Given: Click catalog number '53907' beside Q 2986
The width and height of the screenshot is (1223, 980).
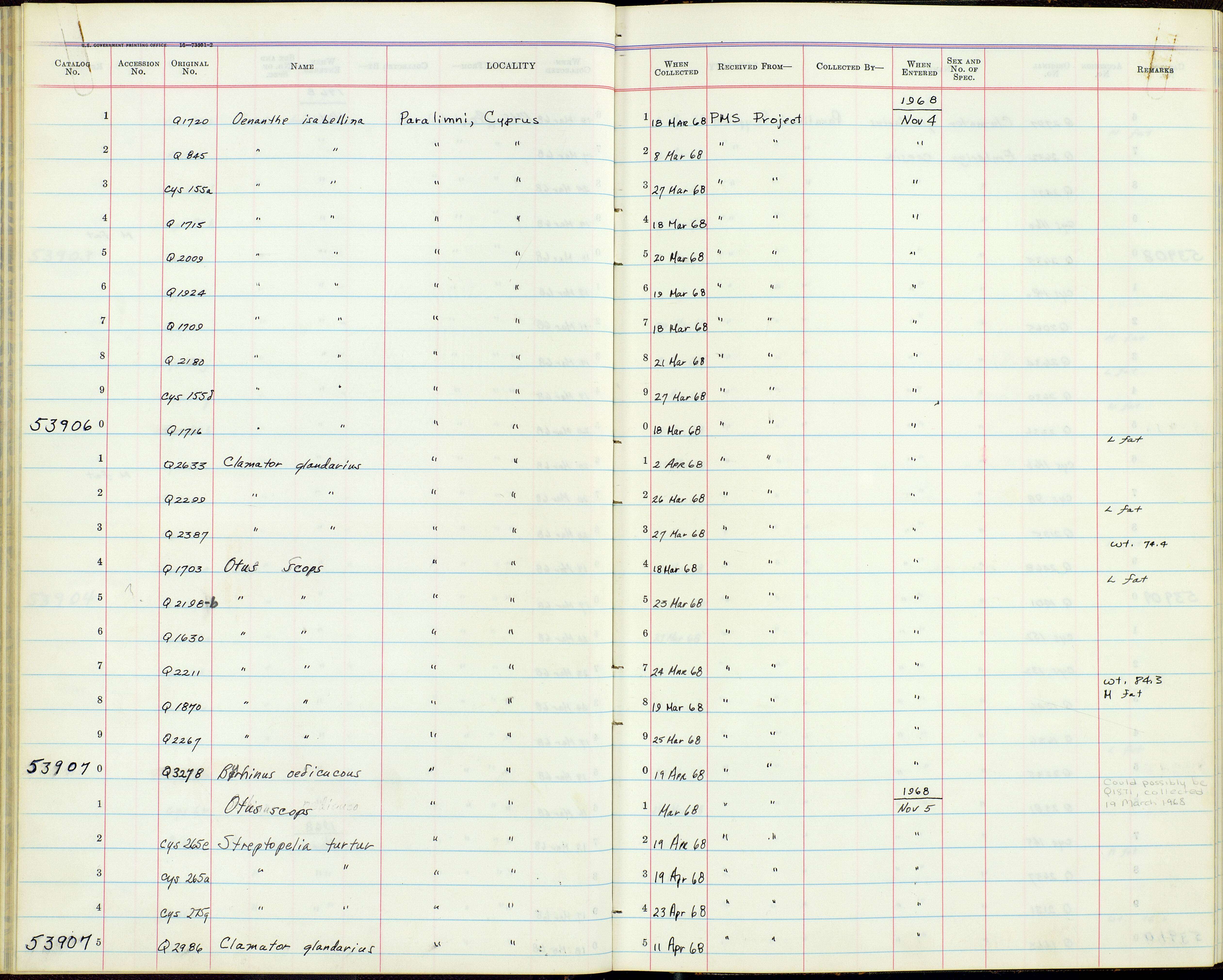Looking at the screenshot, I should pyautogui.click(x=60, y=942).
